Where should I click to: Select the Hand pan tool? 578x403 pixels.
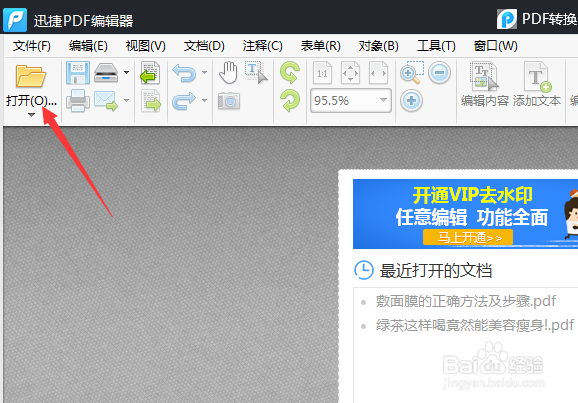point(228,72)
